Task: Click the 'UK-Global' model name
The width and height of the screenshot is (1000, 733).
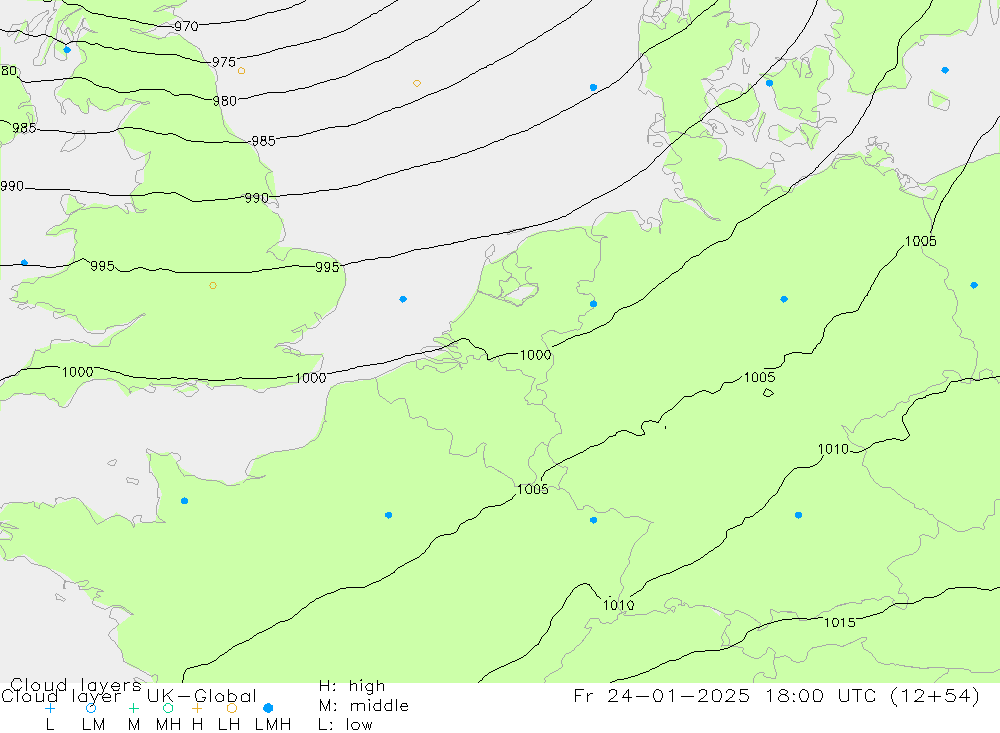Action: (x=202, y=696)
